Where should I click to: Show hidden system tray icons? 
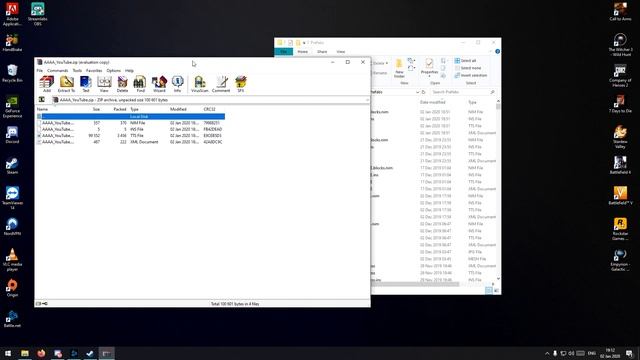click(547, 353)
